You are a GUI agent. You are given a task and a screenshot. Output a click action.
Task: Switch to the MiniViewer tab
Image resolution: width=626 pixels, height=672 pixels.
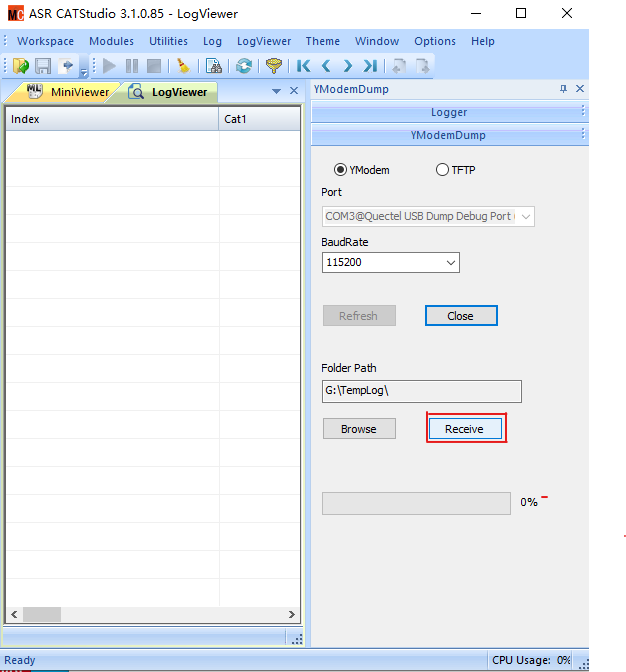pos(68,92)
